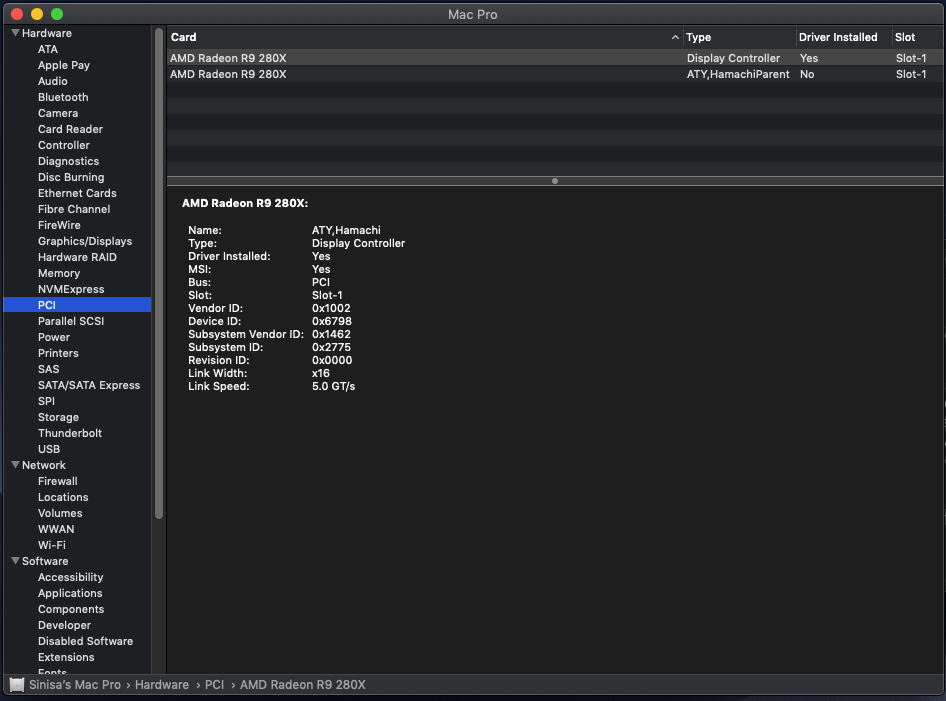
Task: Collapse the Software section triangle
Action: point(16,561)
